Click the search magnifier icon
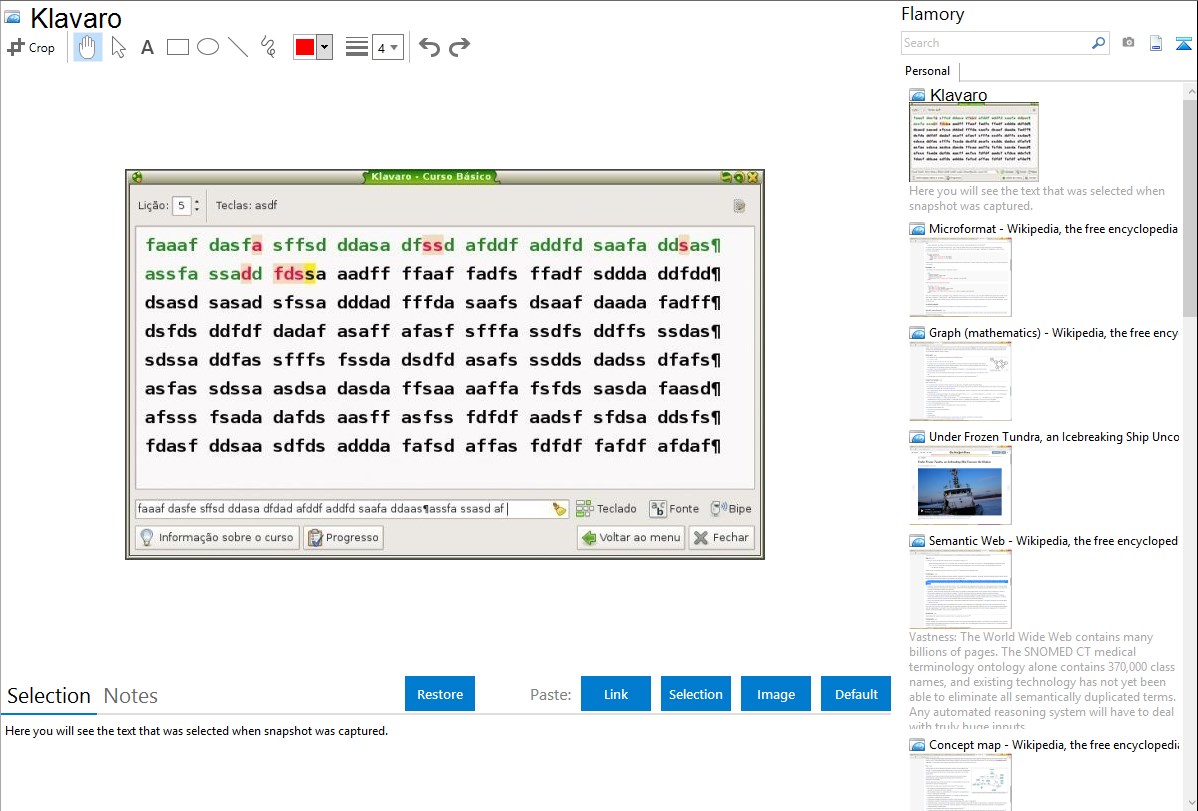This screenshot has width=1198, height=811. (1099, 43)
